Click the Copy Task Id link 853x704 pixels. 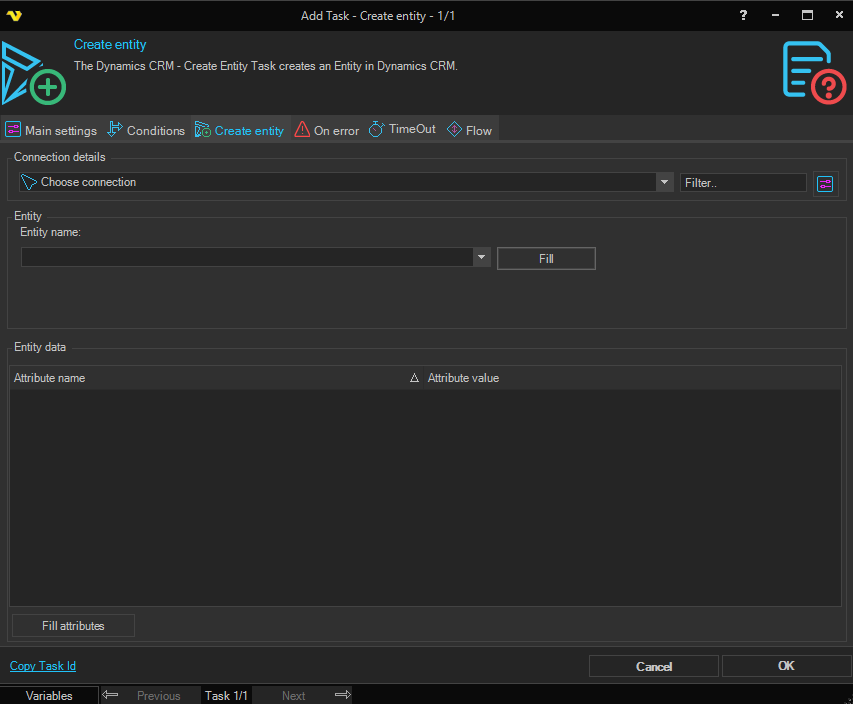pos(43,666)
